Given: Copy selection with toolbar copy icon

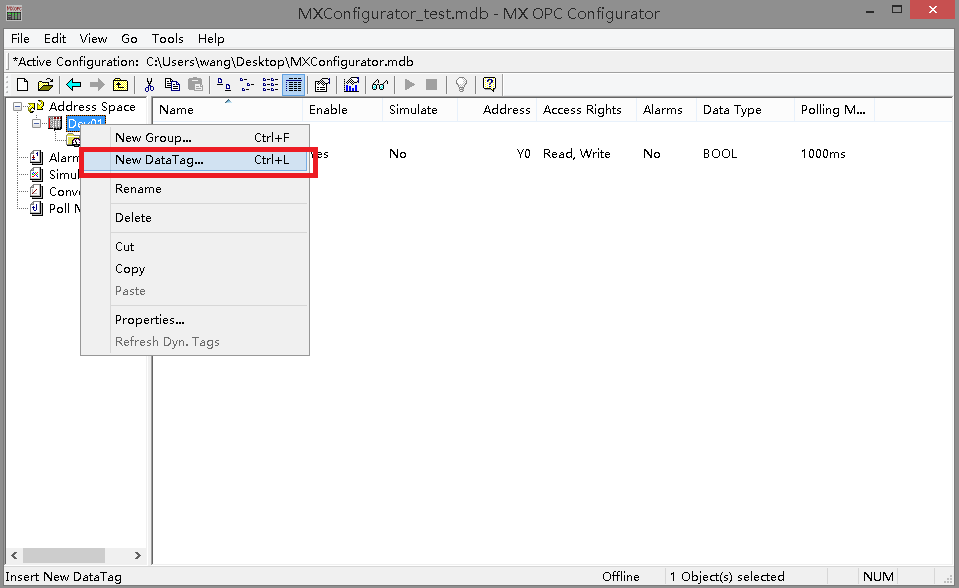Looking at the screenshot, I should (x=172, y=84).
